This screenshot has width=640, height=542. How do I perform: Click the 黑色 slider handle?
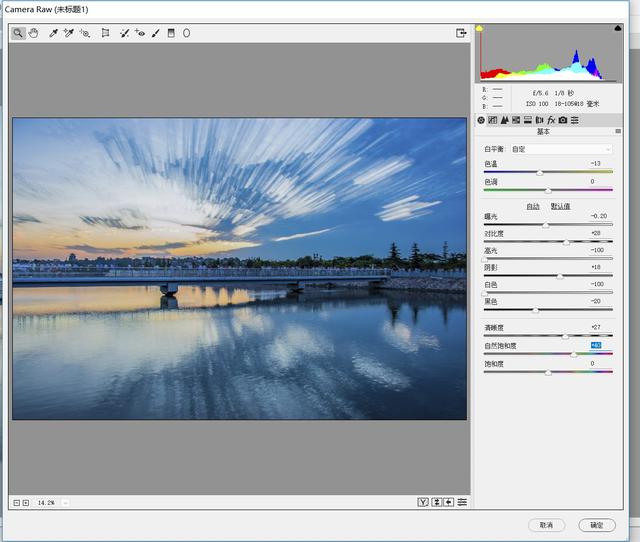[x=536, y=311]
